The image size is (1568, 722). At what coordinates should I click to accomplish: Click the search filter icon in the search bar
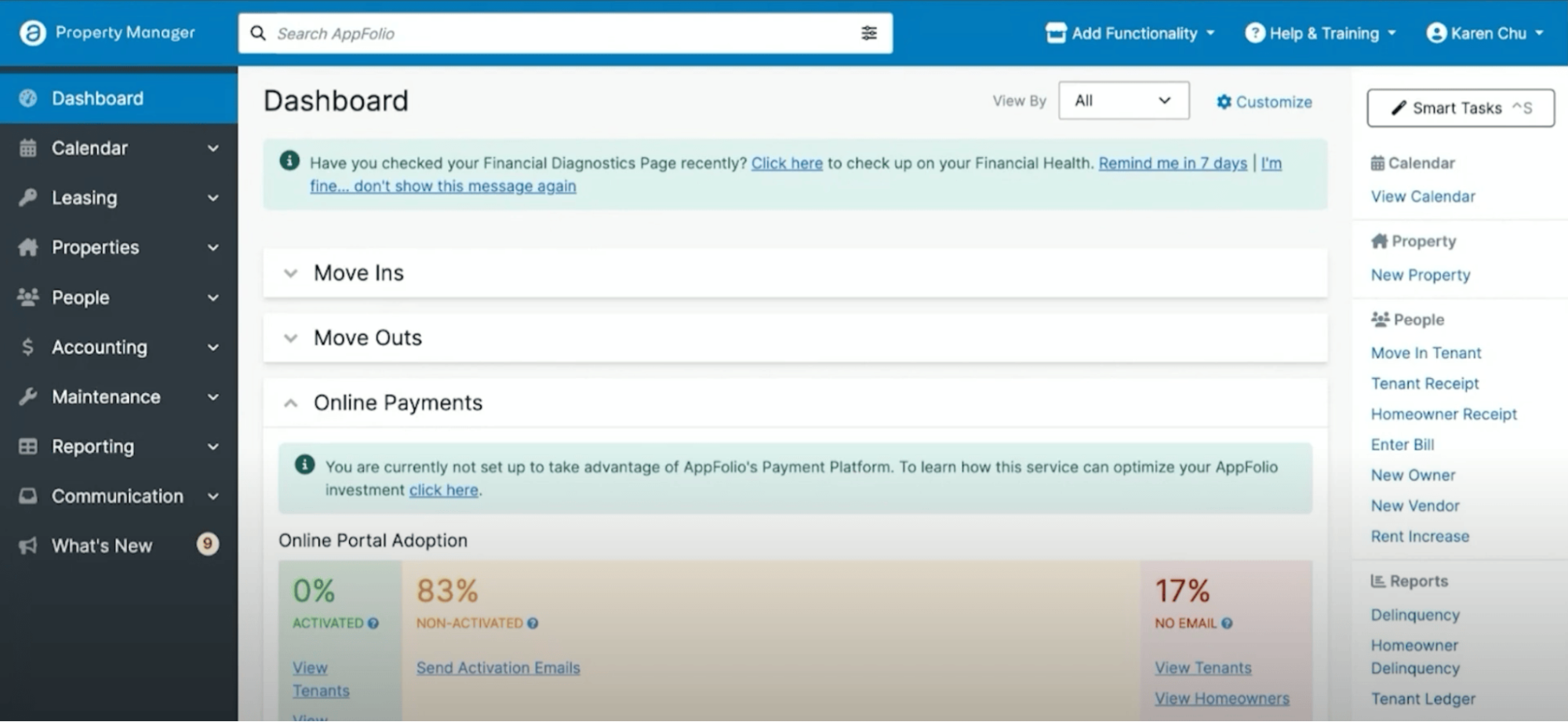tap(868, 33)
